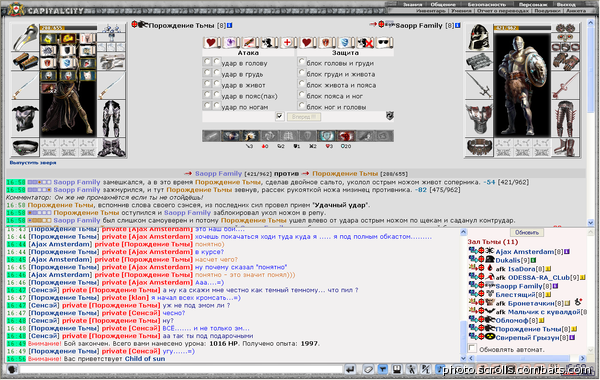Viewport: 600px width, 380px height.
Task: Click the grey shield icon beside Вперед
Action: tap(390, 116)
